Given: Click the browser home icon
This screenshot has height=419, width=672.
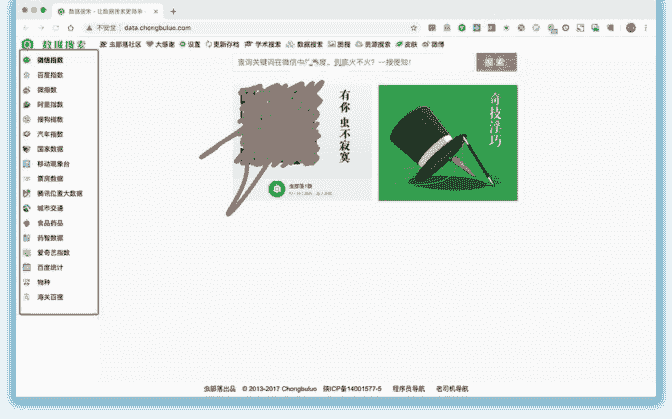Looking at the screenshot, I should (x=71, y=28).
